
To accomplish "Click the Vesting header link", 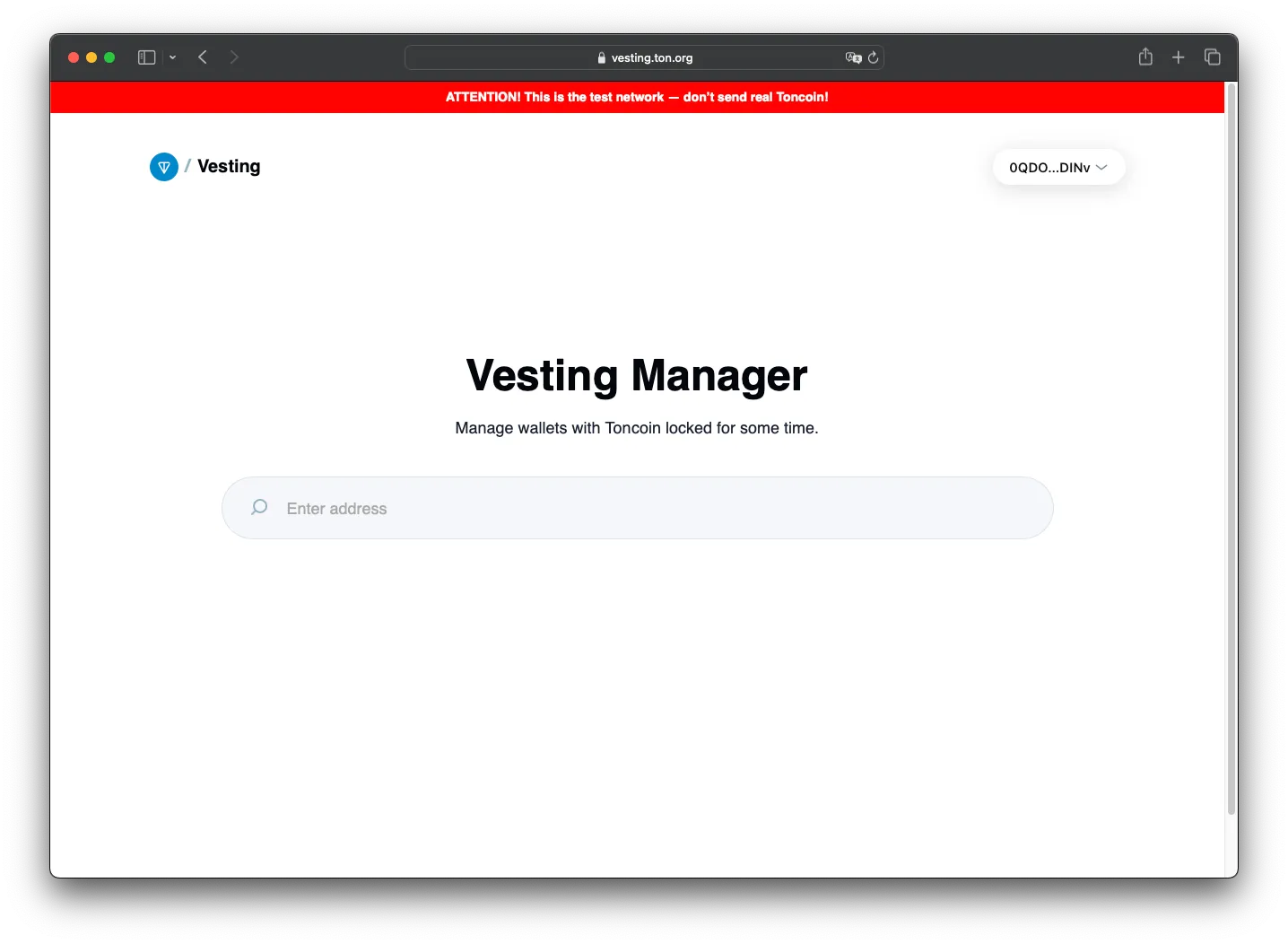I will point(229,167).
